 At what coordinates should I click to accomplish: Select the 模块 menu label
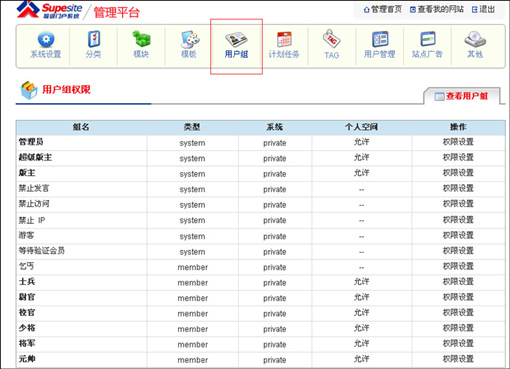141,54
